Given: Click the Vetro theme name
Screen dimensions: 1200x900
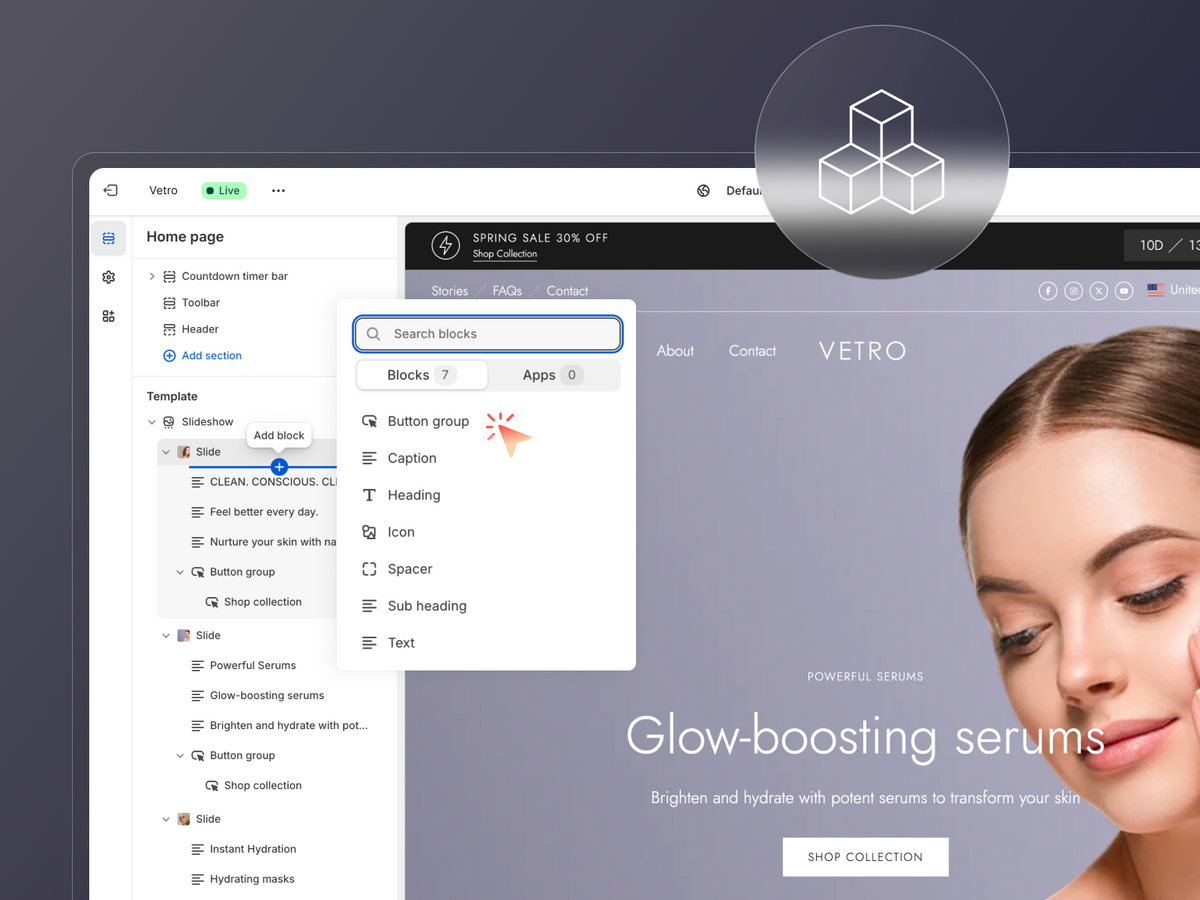Looking at the screenshot, I should pyautogui.click(x=163, y=190).
